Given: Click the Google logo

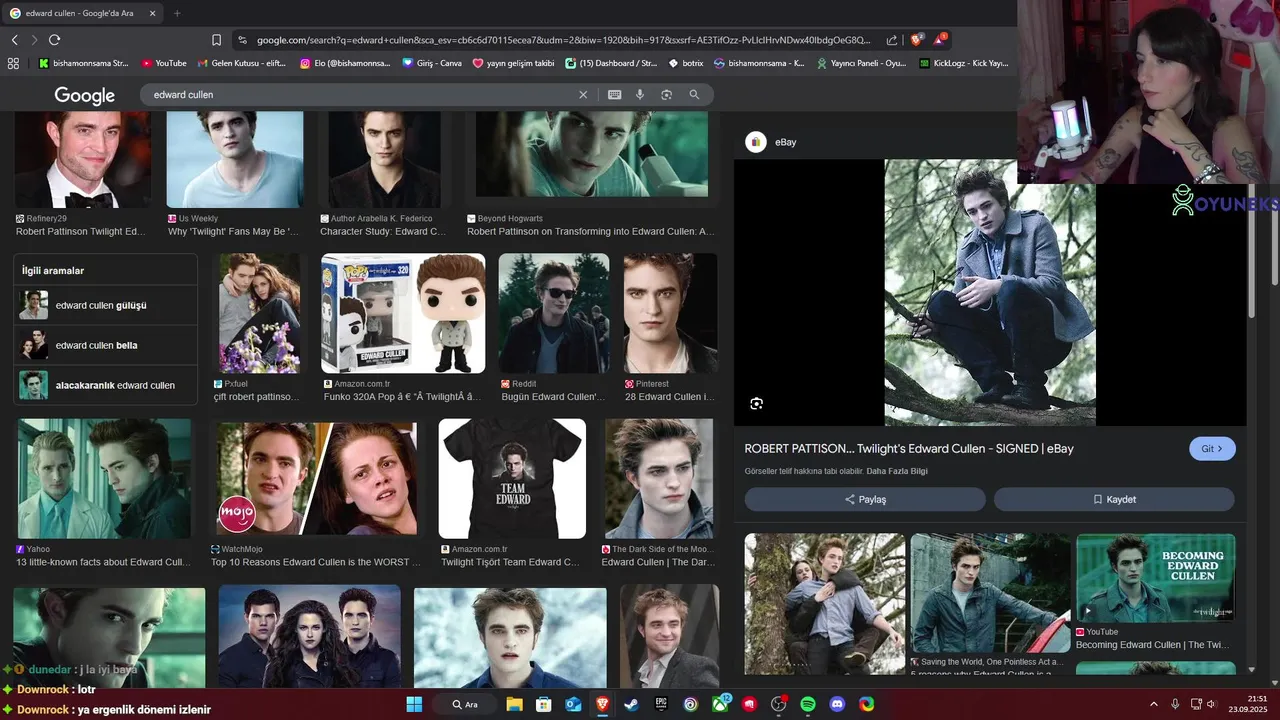Looking at the screenshot, I should (x=84, y=95).
